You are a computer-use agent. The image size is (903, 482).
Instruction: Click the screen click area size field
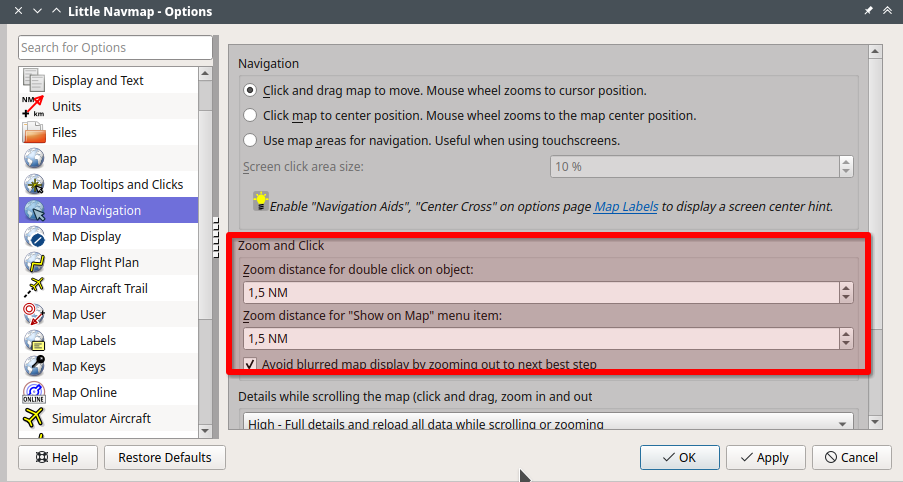coord(695,166)
